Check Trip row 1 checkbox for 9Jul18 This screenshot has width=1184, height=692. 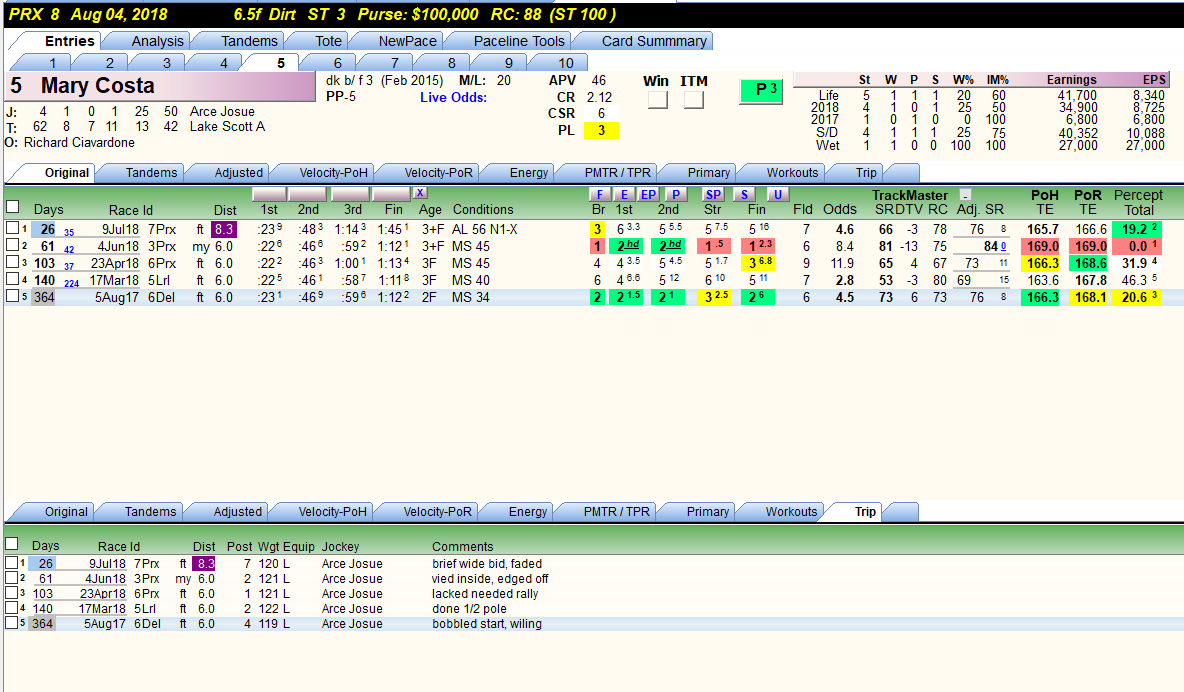(x=11, y=563)
